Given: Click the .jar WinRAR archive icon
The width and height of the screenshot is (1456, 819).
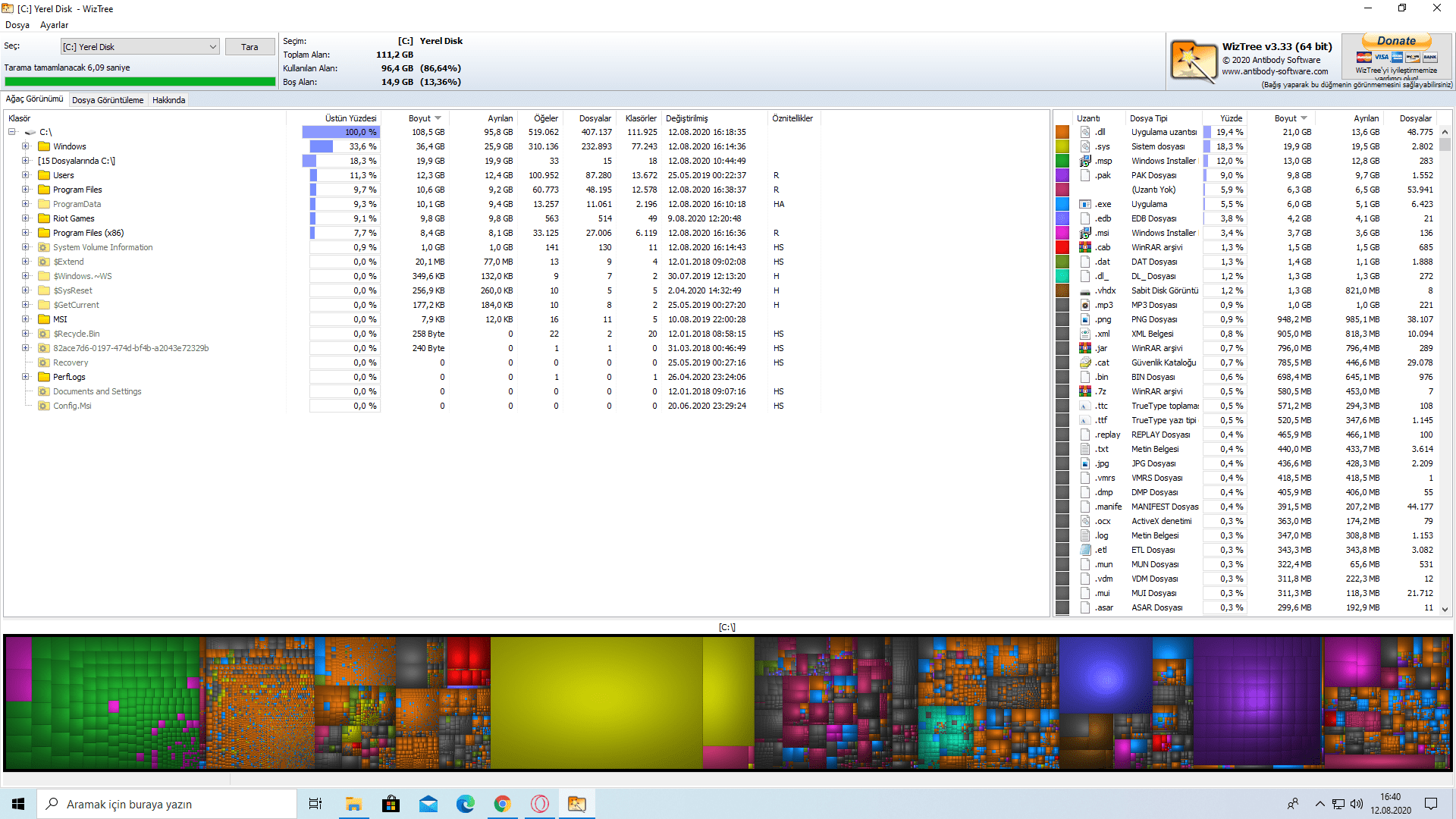Looking at the screenshot, I should click(1085, 348).
